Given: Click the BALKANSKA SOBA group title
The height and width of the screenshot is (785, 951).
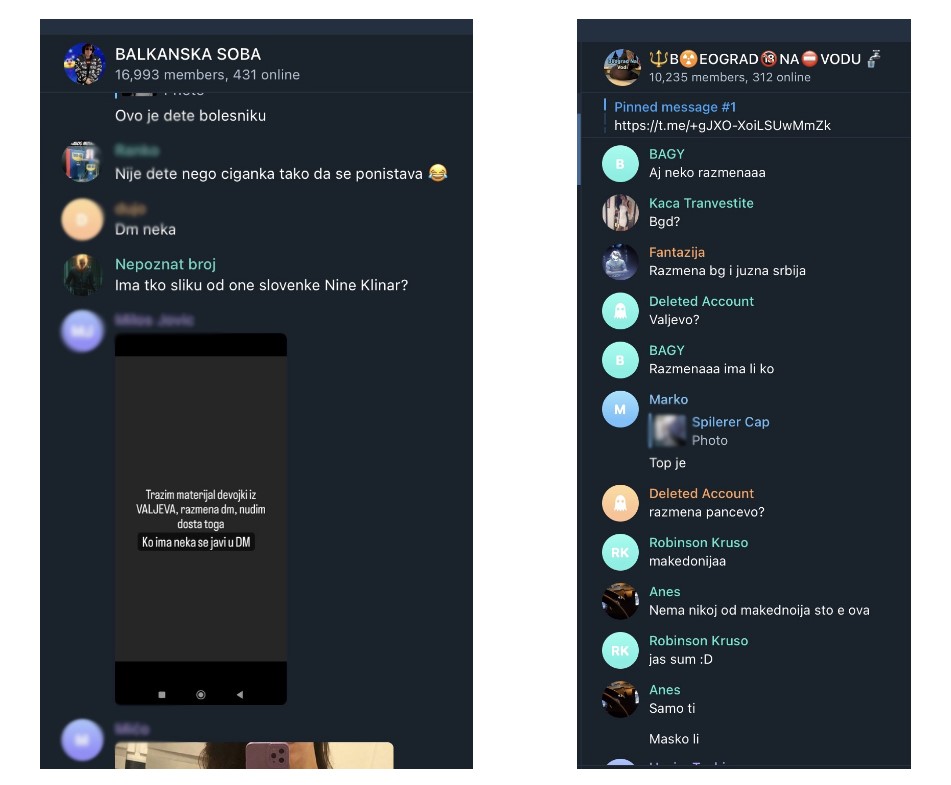Looking at the screenshot, I should point(188,54).
